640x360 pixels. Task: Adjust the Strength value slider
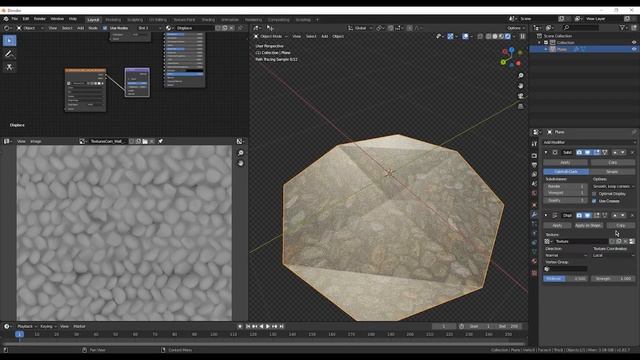[613, 278]
